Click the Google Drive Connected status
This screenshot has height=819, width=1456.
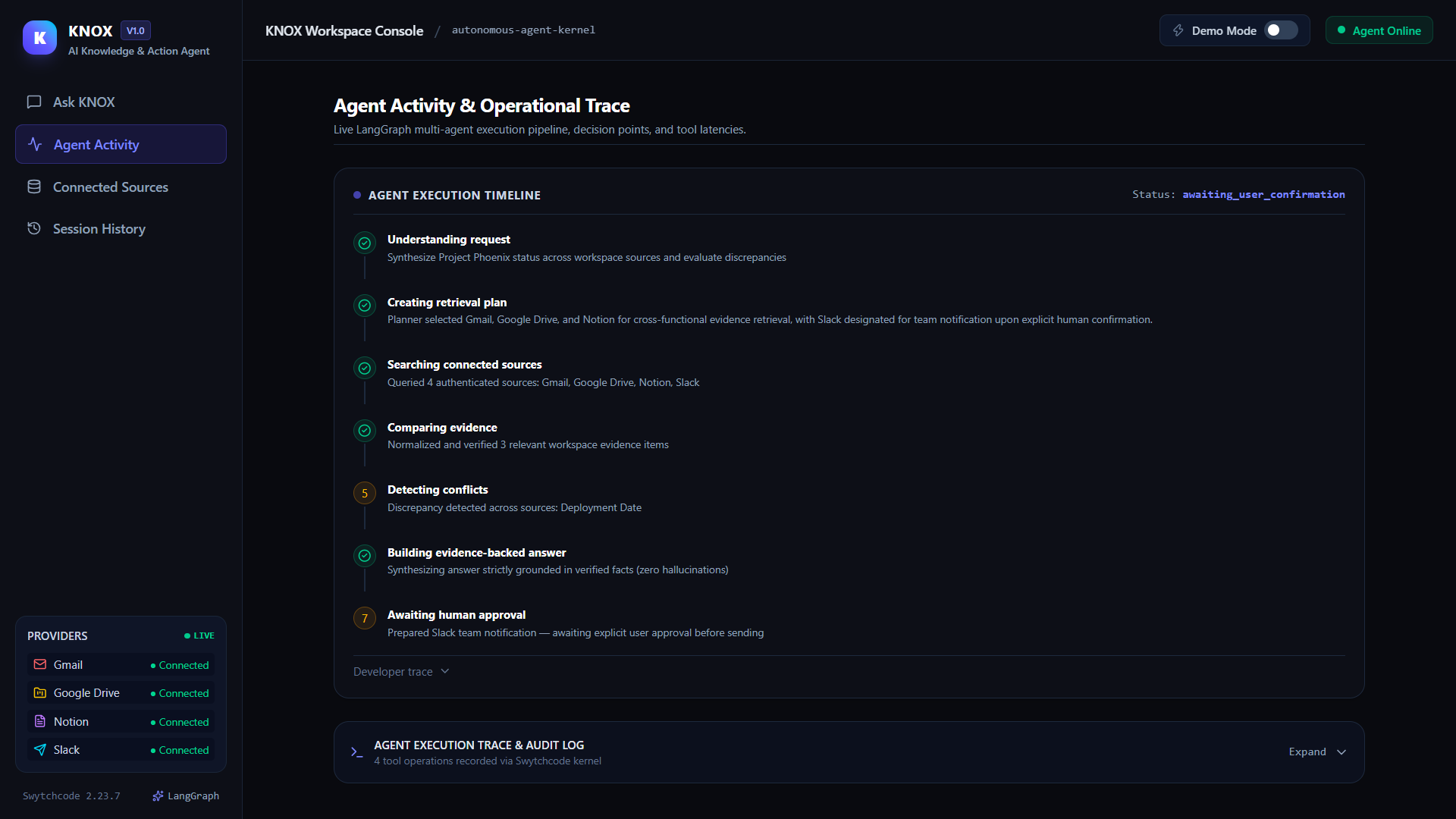180,693
